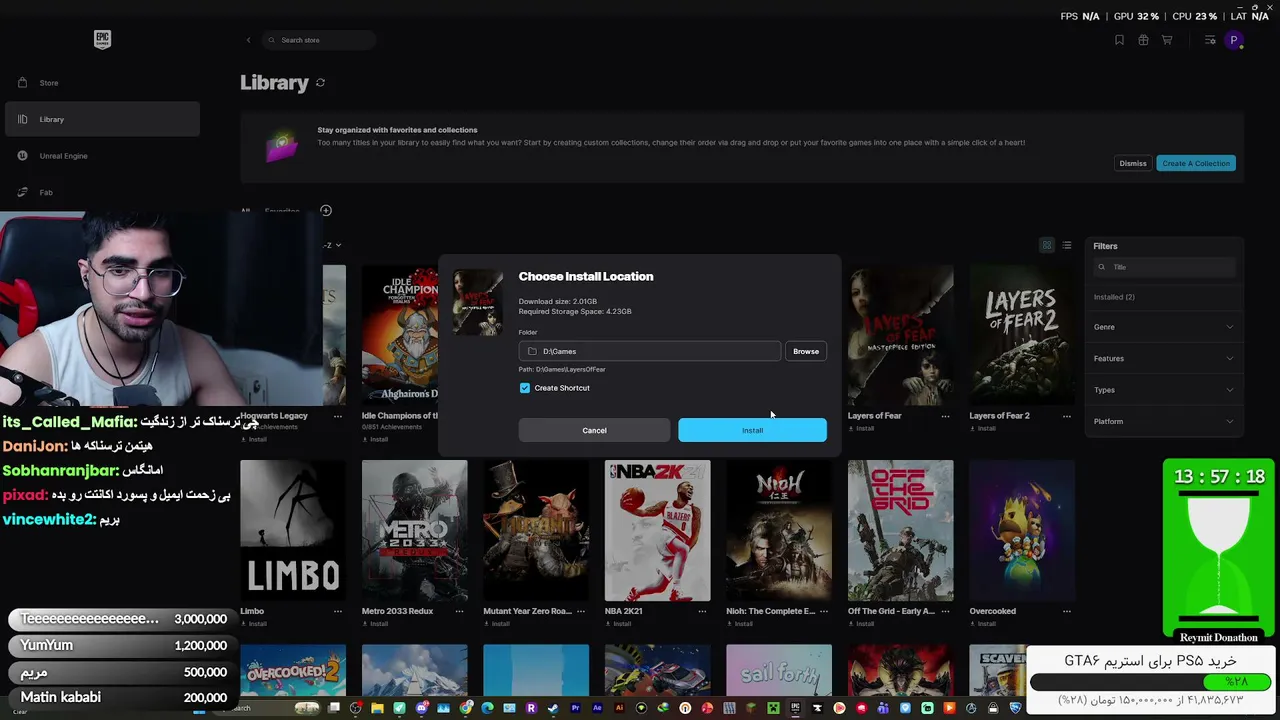Install Layers of Fear 2 from its card
This screenshot has height=720, width=1280.
pos(983,429)
